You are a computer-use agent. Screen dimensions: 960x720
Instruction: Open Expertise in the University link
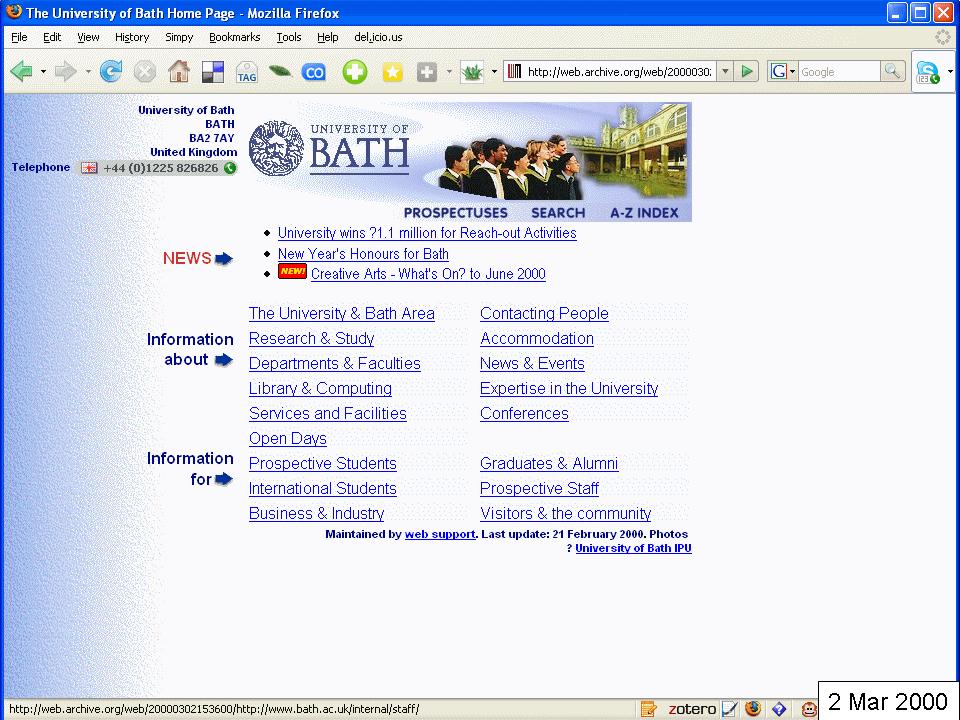click(x=569, y=389)
